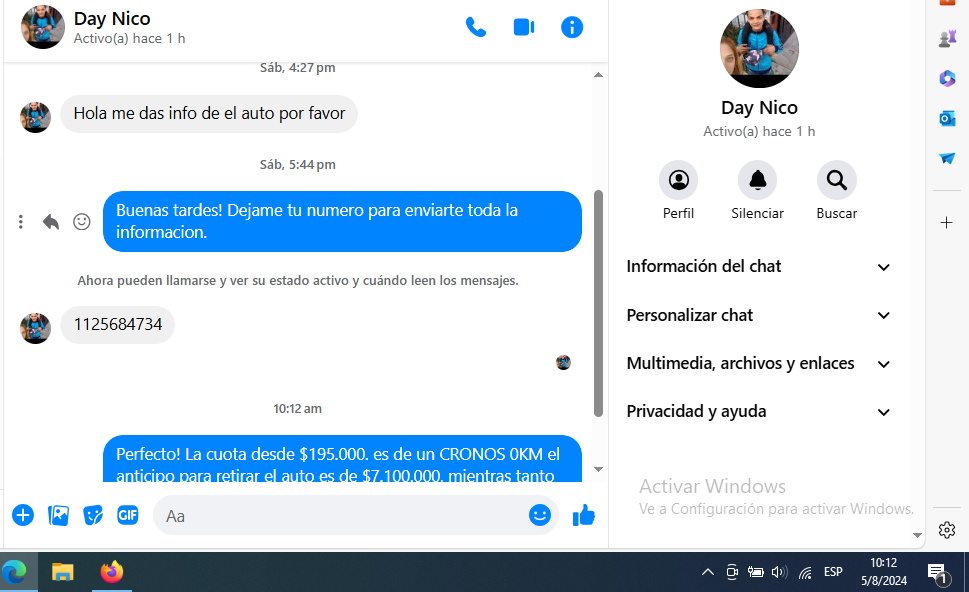Screen dimensions: 969x592
Task: Click the Sáb, 5:44 pm timestamp
Action: pos(297,164)
